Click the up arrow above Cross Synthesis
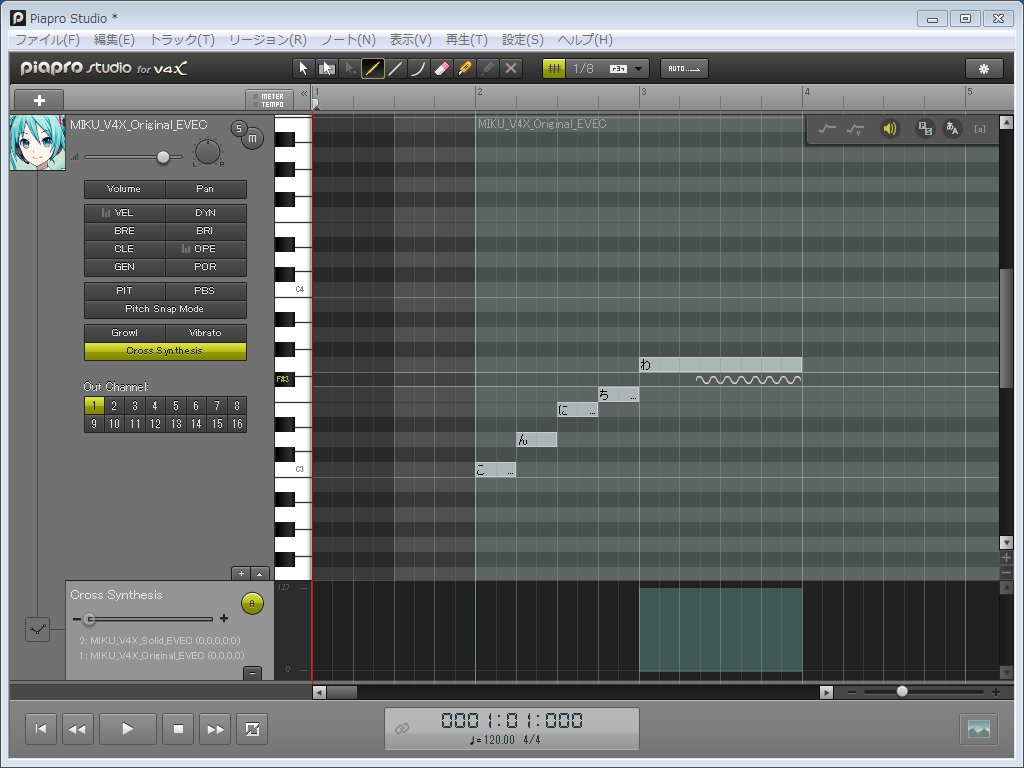Image resolution: width=1024 pixels, height=768 pixels. point(260,573)
